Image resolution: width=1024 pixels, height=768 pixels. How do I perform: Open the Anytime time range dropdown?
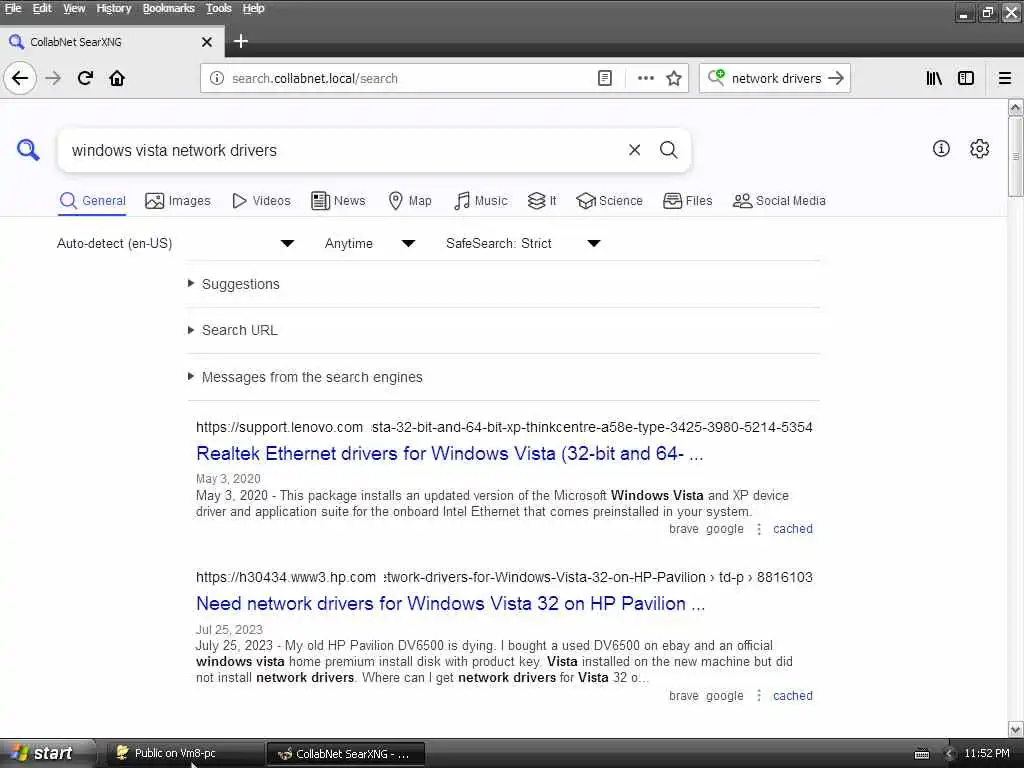pyautogui.click(x=370, y=244)
